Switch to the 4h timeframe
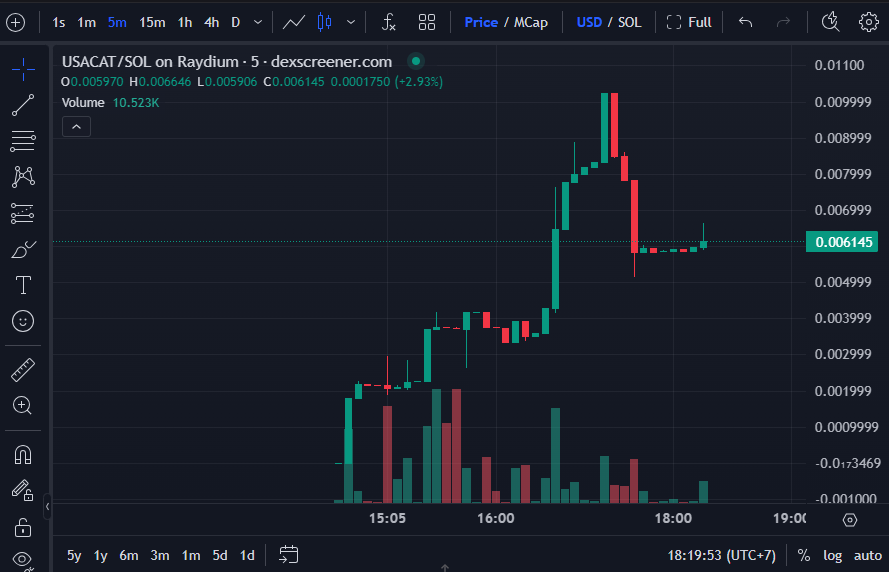 pos(211,23)
